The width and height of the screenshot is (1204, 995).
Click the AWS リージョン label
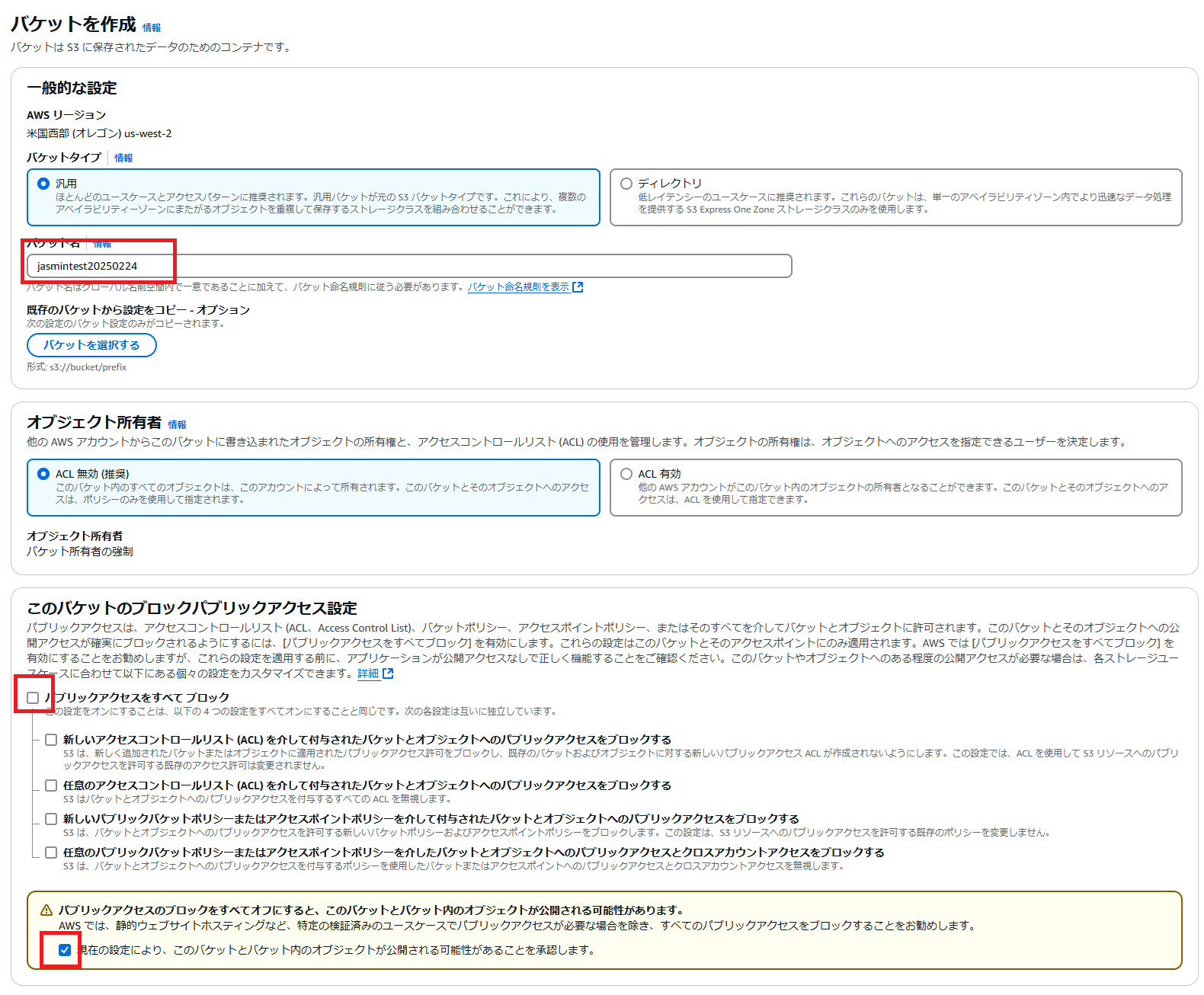(66, 115)
